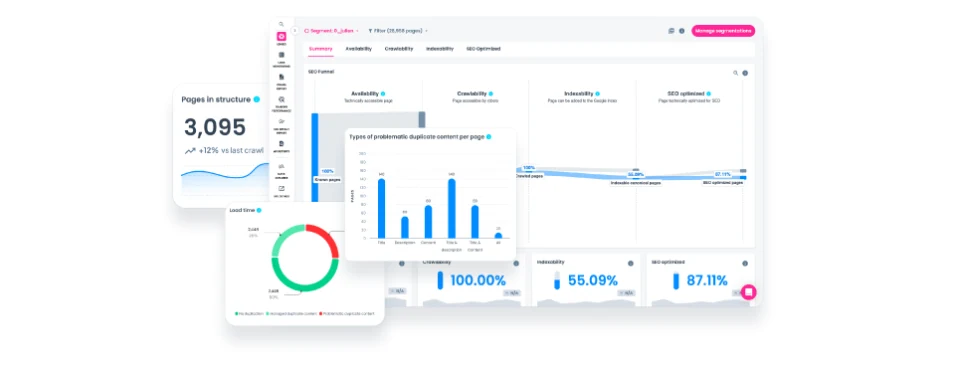Click the Description bar in the bar chart
The height and width of the screenshot is (368, 955).
point(404,227)
